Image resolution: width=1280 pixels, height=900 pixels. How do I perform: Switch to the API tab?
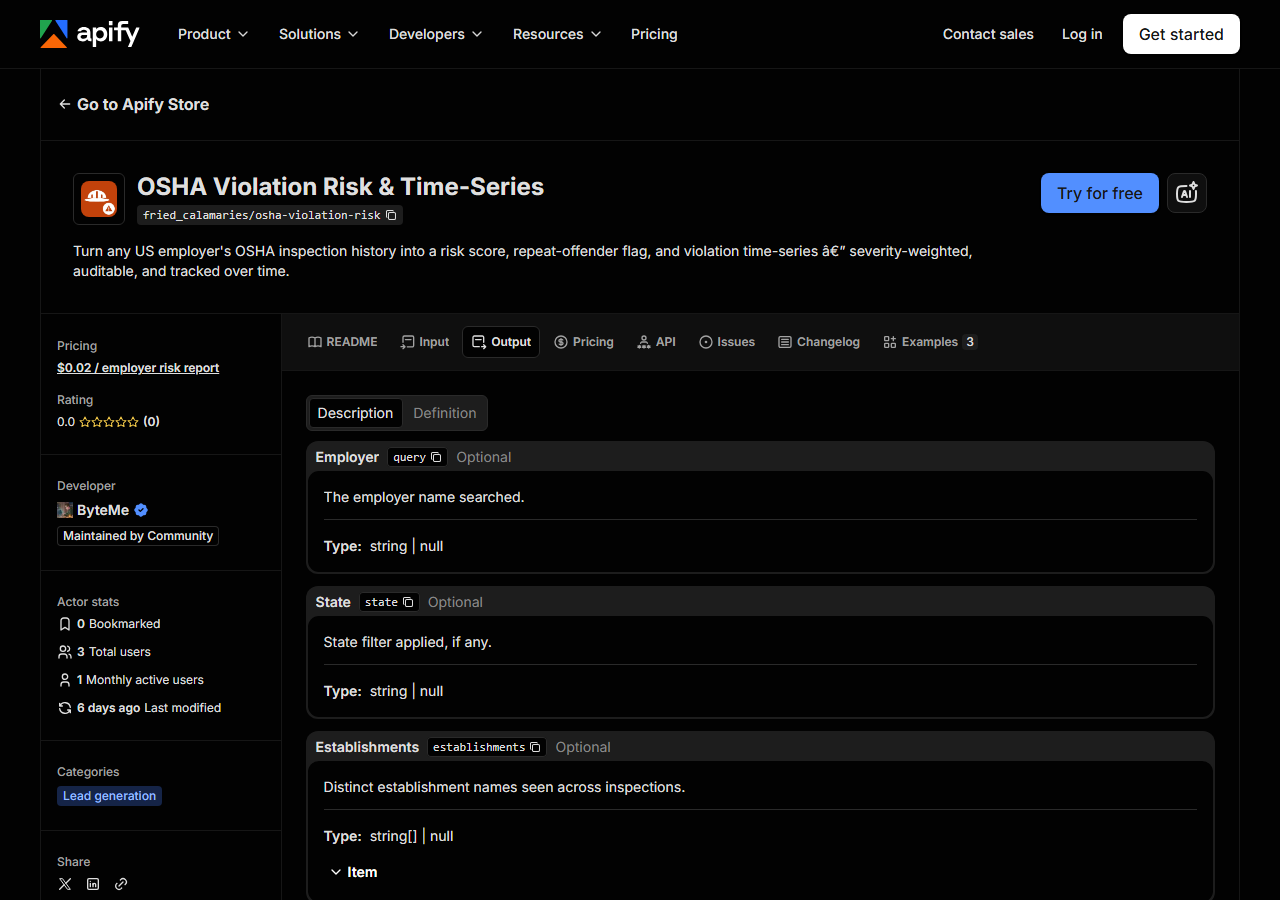[656, 342]
